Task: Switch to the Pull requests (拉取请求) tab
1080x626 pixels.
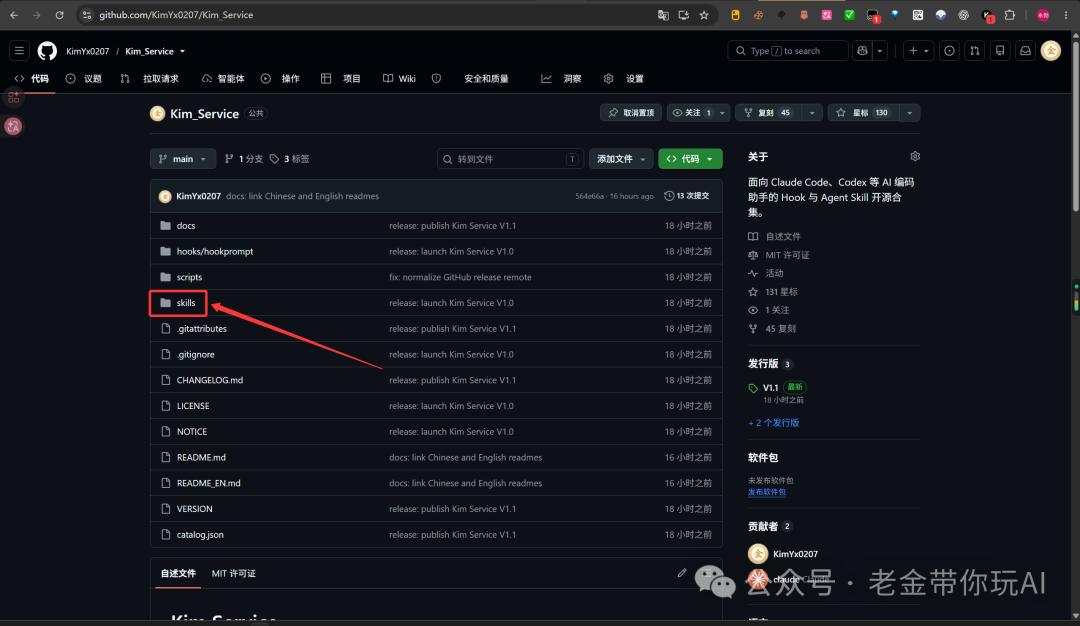Action: [149, 79]
